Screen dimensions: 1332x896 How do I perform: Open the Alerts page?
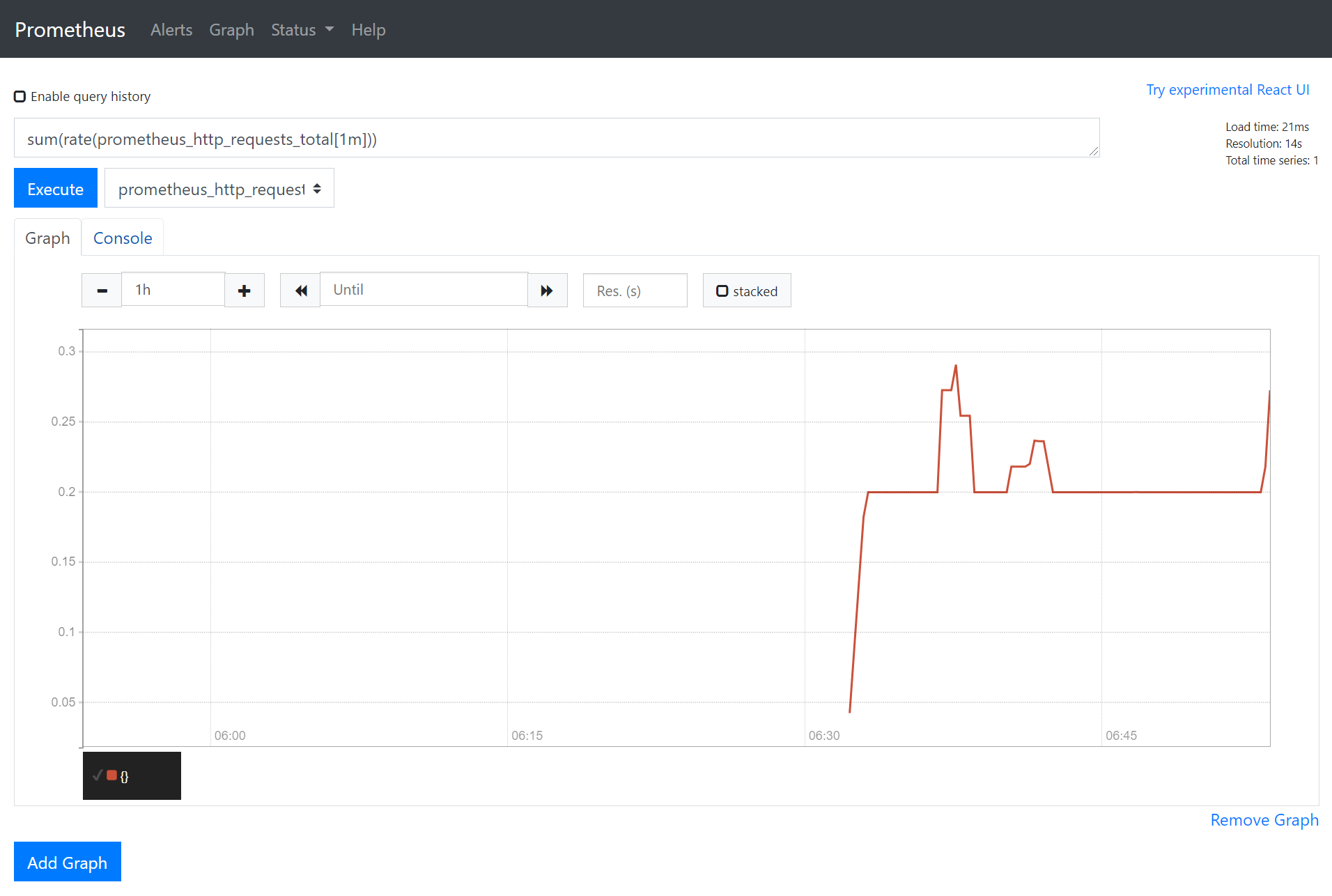[x=171, y=30]
